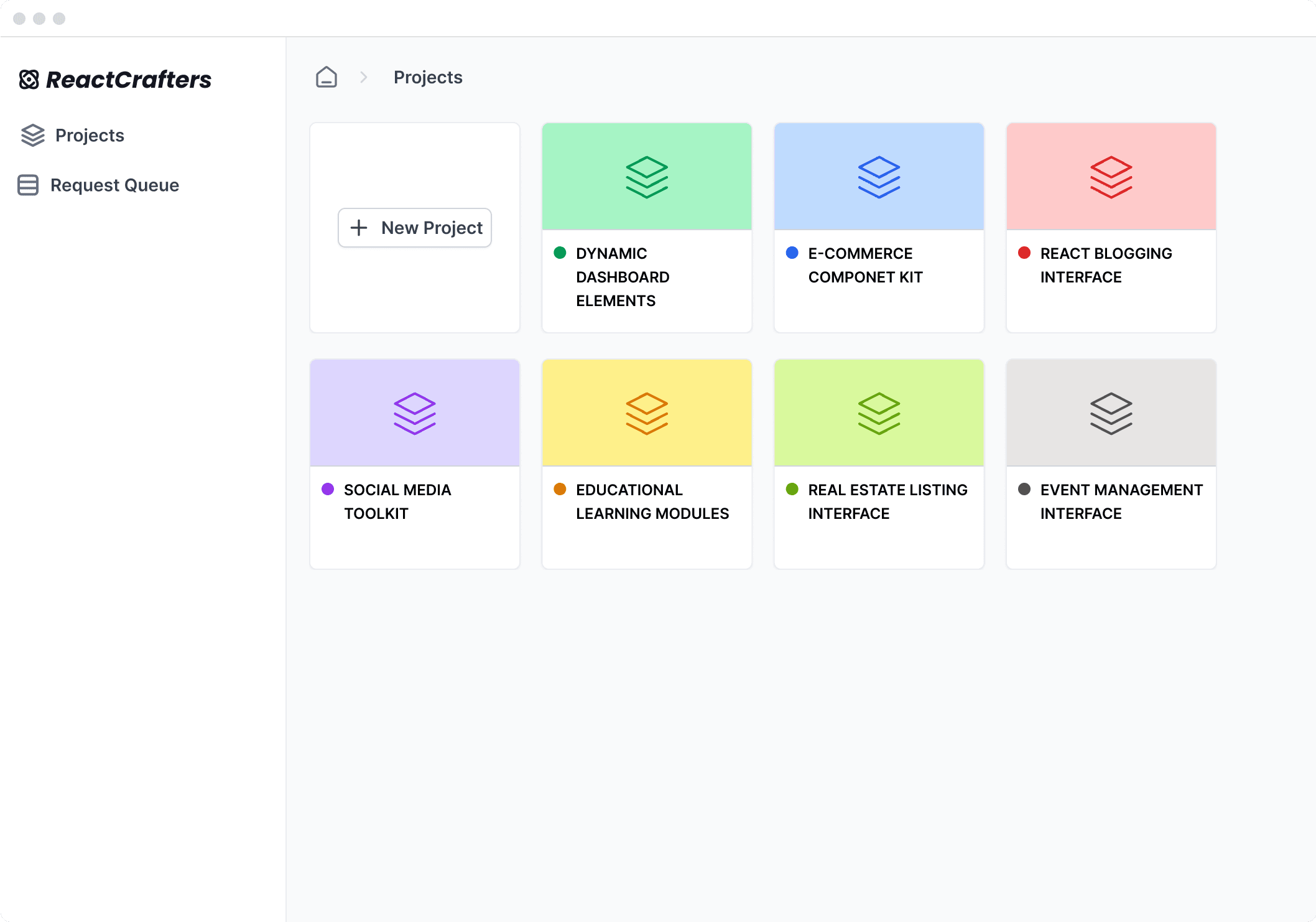Click the red dot beside React Blogging Interface
The width and height of the screenshot is (1316, 922).
pyautogui.click(x=1024, y=253)
